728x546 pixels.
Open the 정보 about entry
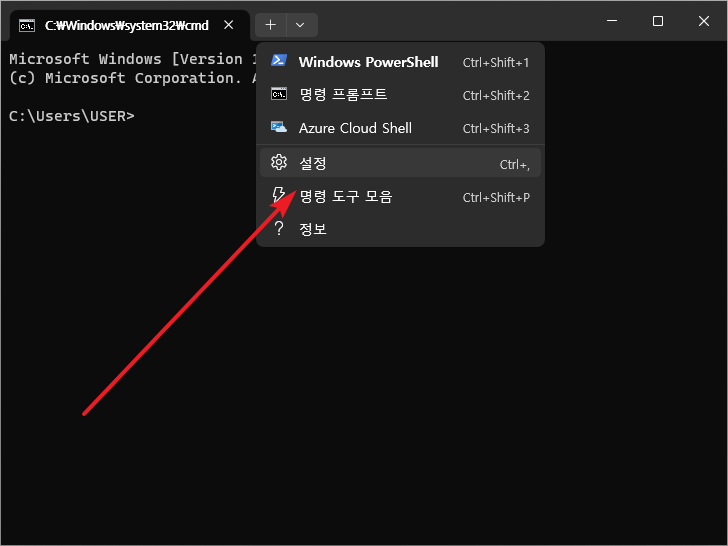pyautogui.click(x=400, y=229)
